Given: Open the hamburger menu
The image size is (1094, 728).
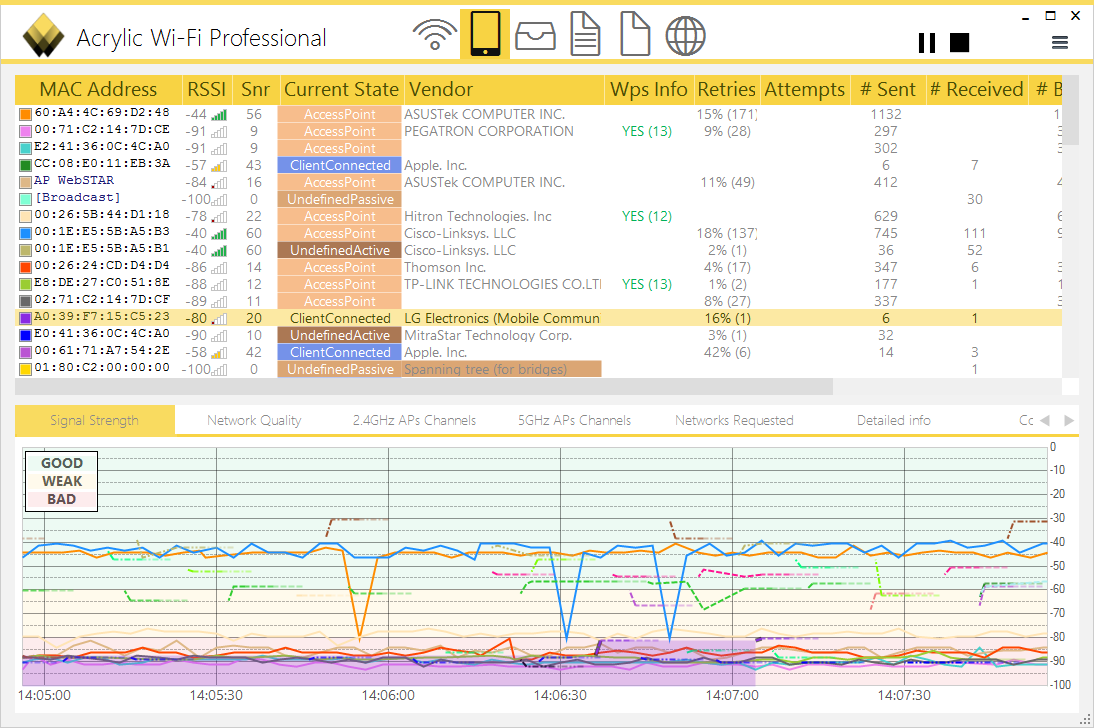Looking at the screenshot, I should pos(1060,42).
